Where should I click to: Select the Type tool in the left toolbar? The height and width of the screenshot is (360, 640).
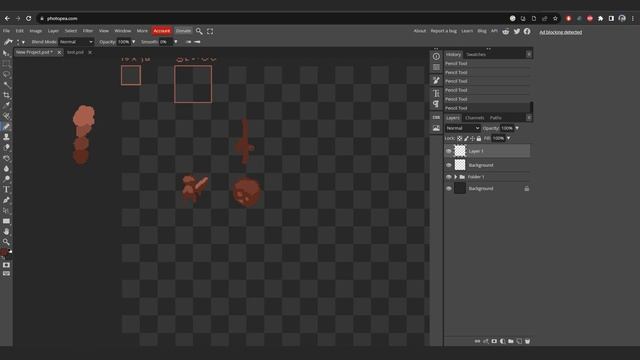pos(6,189)
